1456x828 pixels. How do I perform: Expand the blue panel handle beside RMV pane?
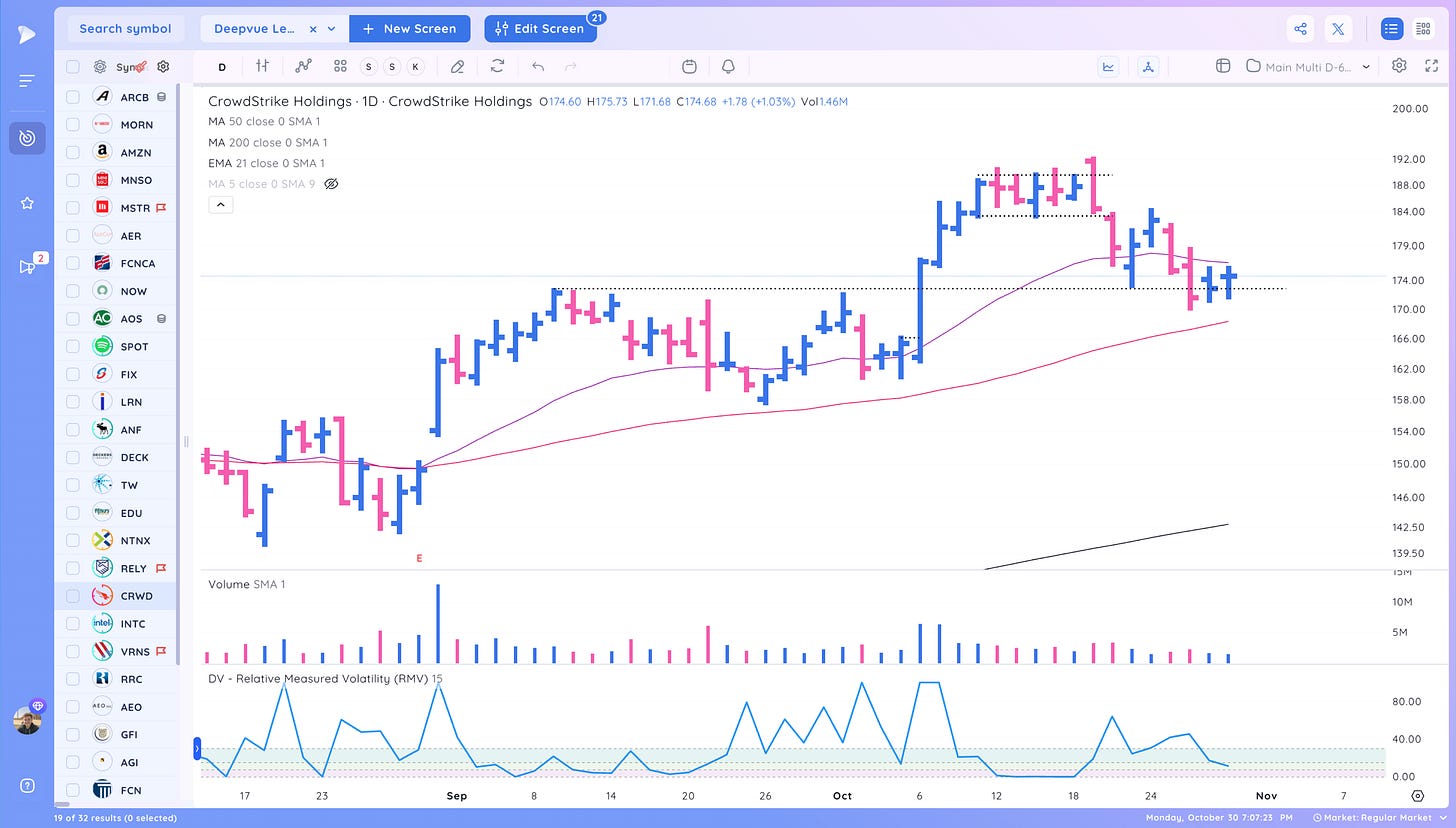197,746
